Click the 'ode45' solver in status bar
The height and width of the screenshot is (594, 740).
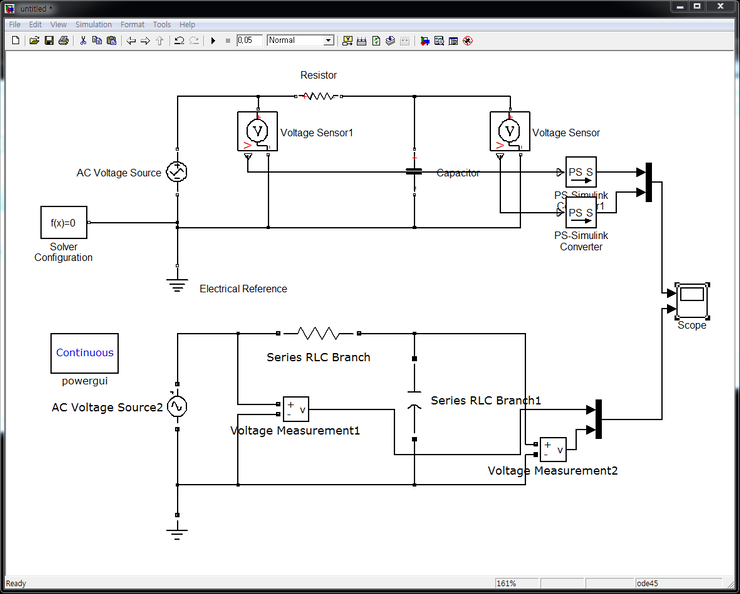[647, 584]
